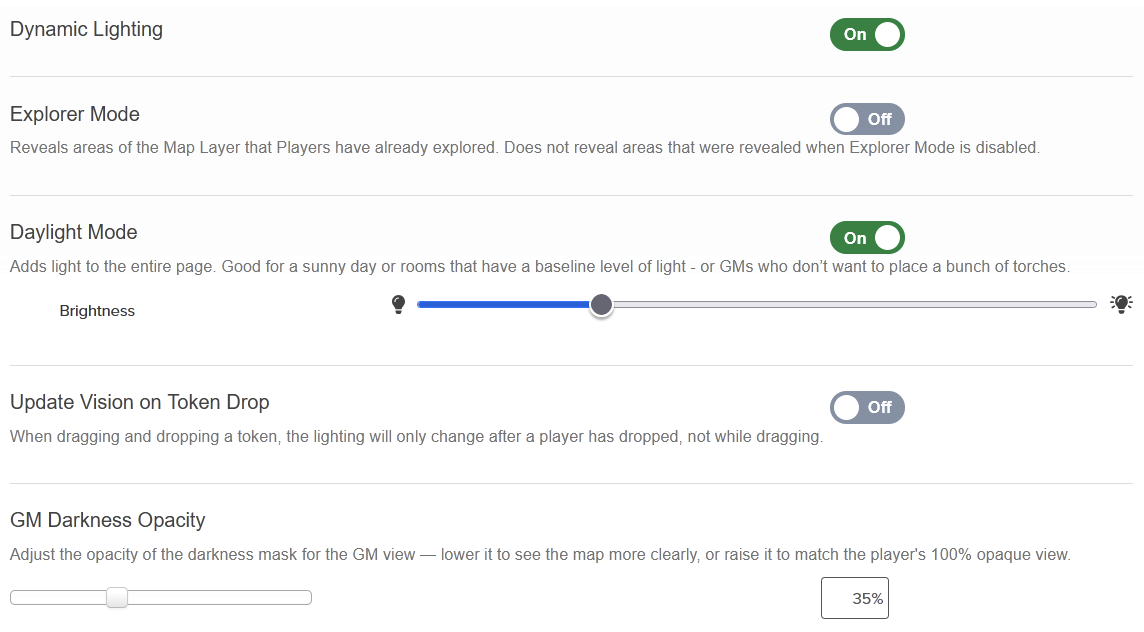Click the GM Darkness Opacity heading
1144x632 pixels.
tap(107, 520)
